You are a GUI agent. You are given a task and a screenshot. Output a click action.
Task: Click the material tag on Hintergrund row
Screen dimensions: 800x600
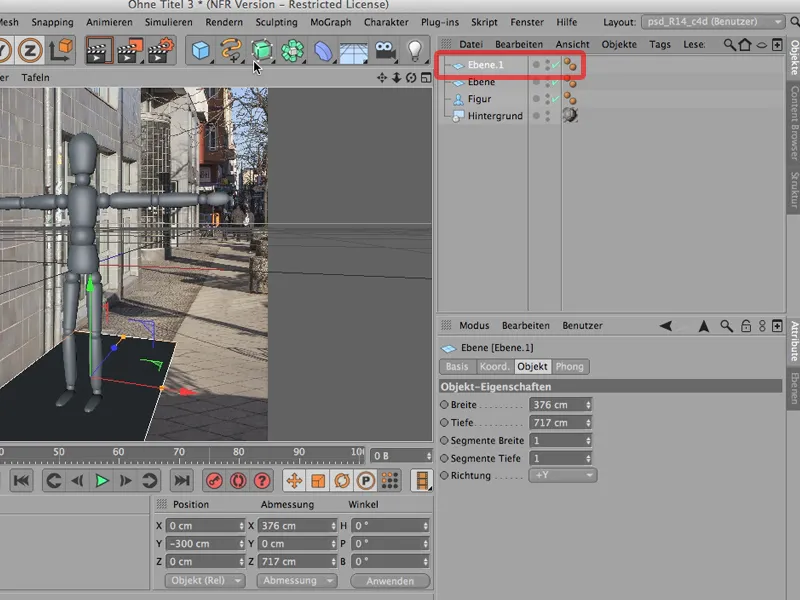570,115
